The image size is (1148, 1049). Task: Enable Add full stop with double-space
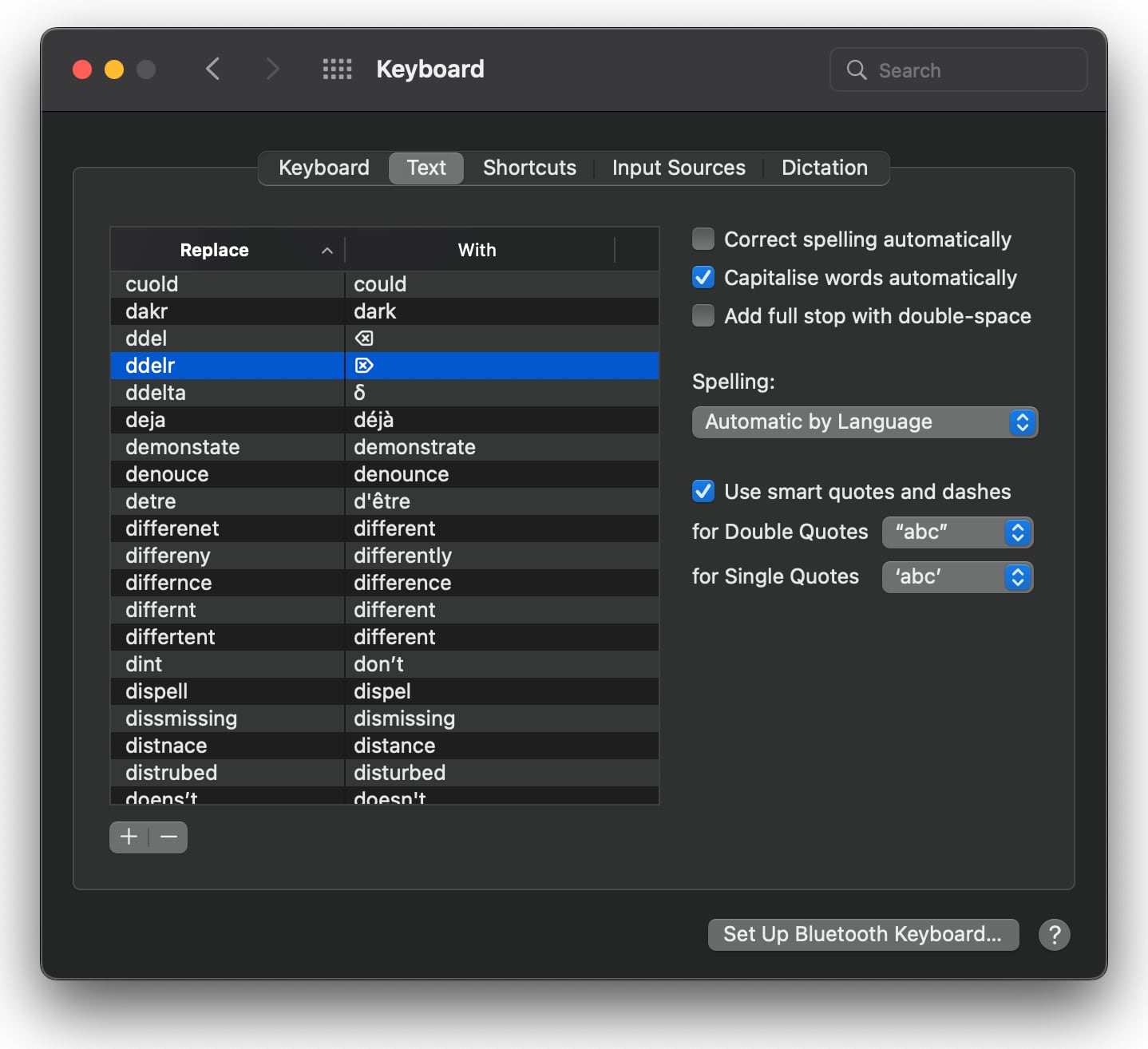point(703,316)
